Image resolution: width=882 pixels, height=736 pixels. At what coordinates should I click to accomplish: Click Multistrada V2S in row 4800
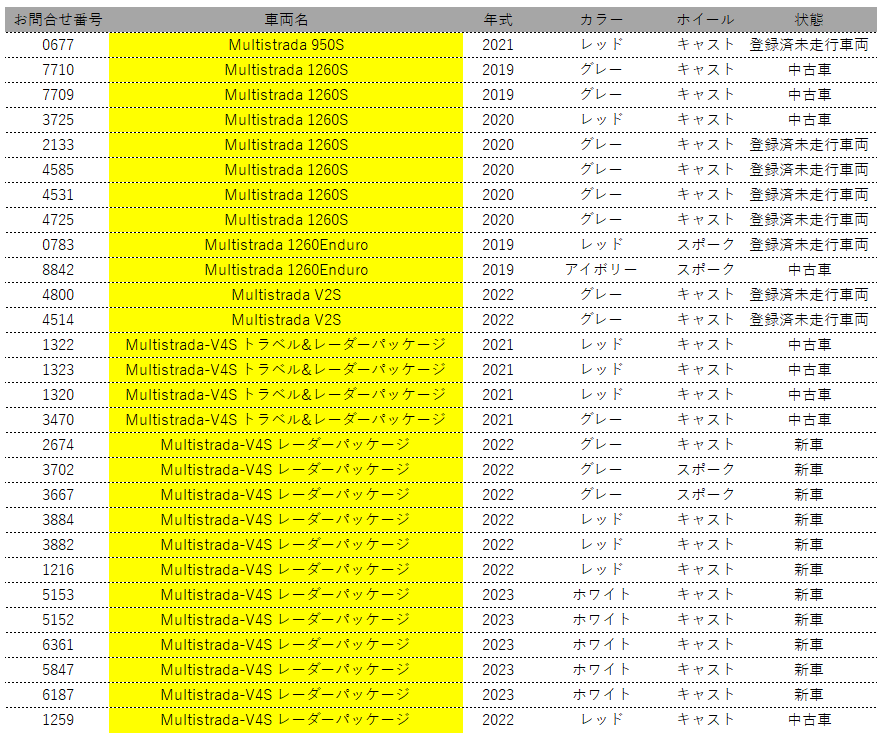pos(286,295)
